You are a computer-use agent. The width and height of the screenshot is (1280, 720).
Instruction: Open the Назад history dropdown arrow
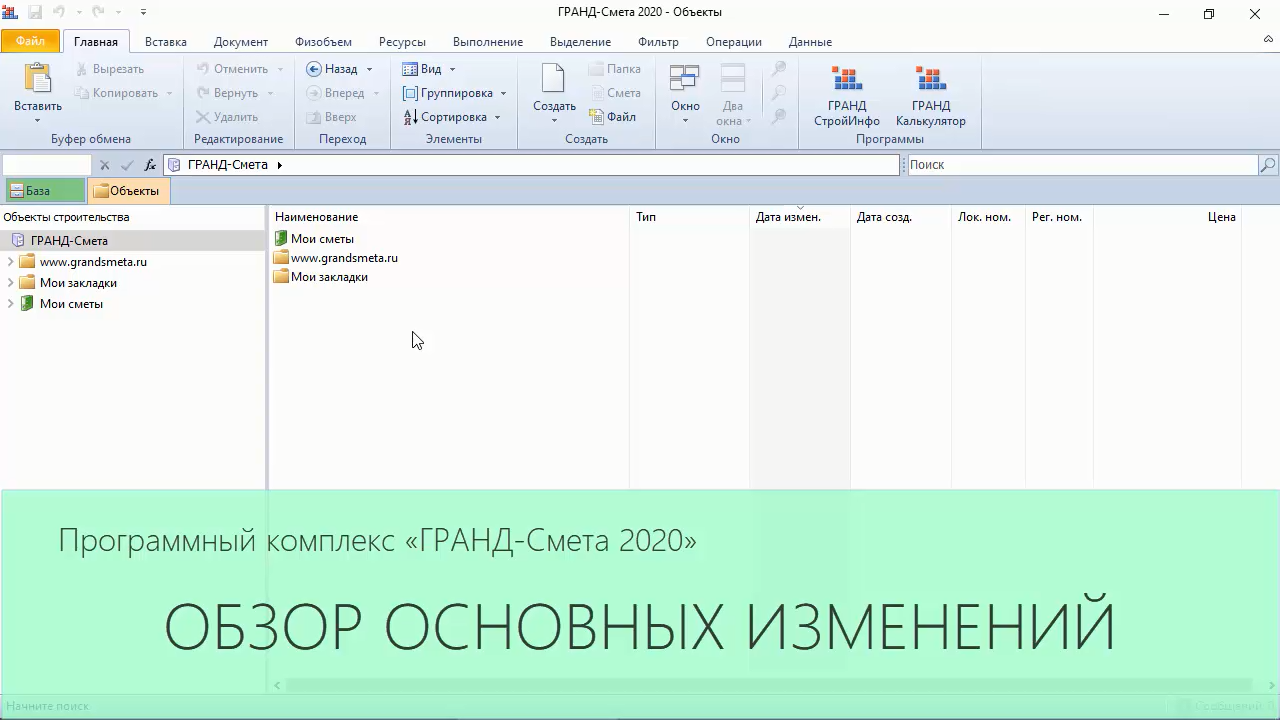coord(369,69)
